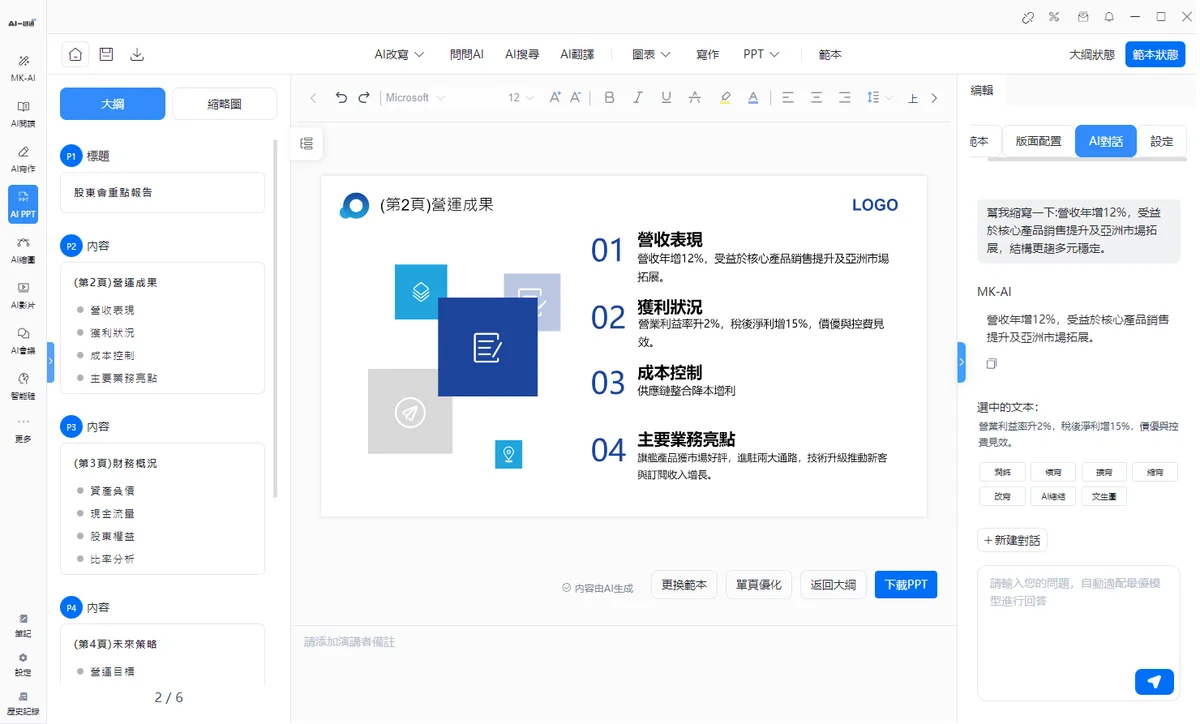Collapse the right panel with blue arrow handle

click(x=961, y=362)
